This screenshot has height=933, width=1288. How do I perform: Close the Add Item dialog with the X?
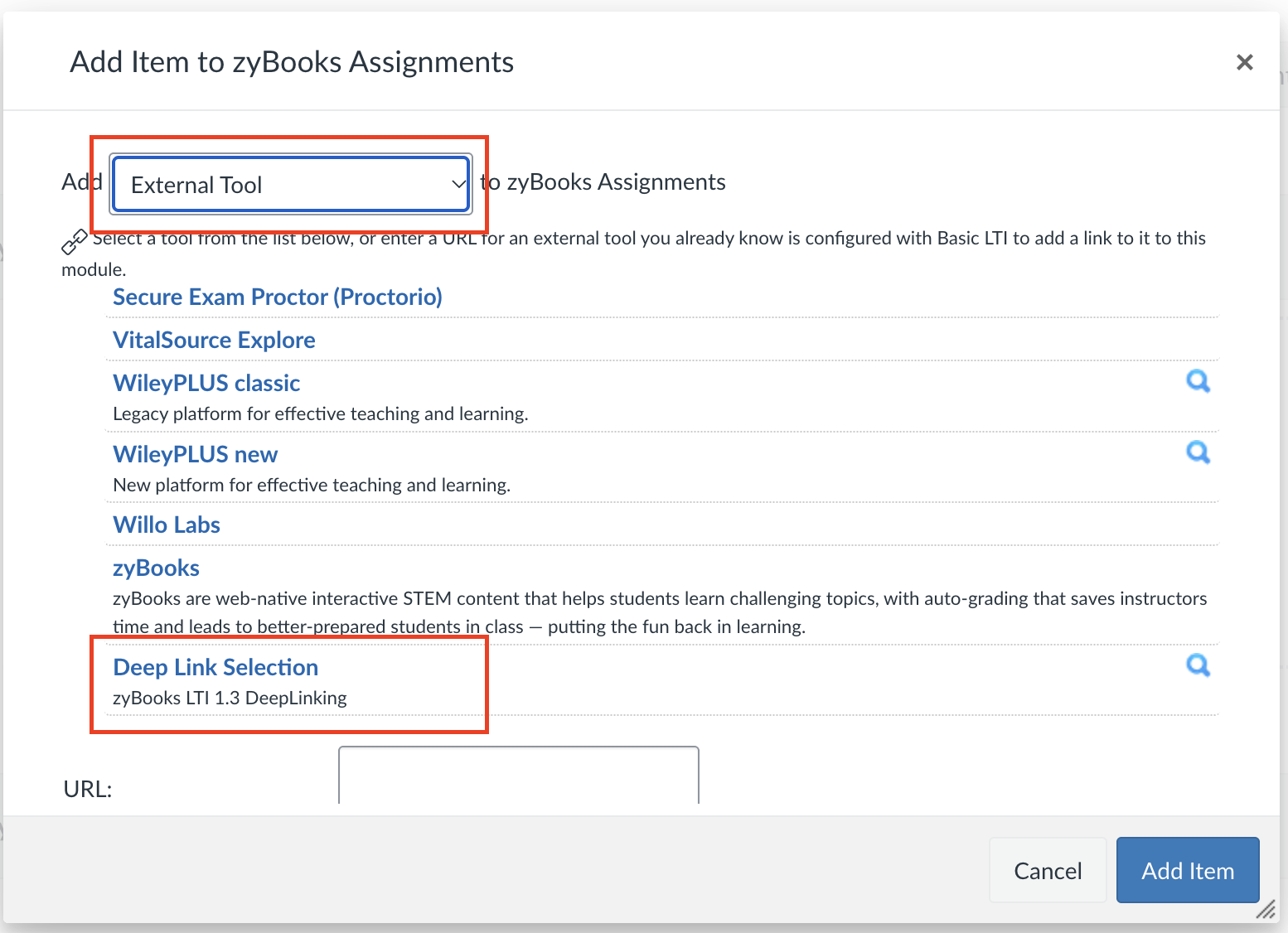[1244, 62]
